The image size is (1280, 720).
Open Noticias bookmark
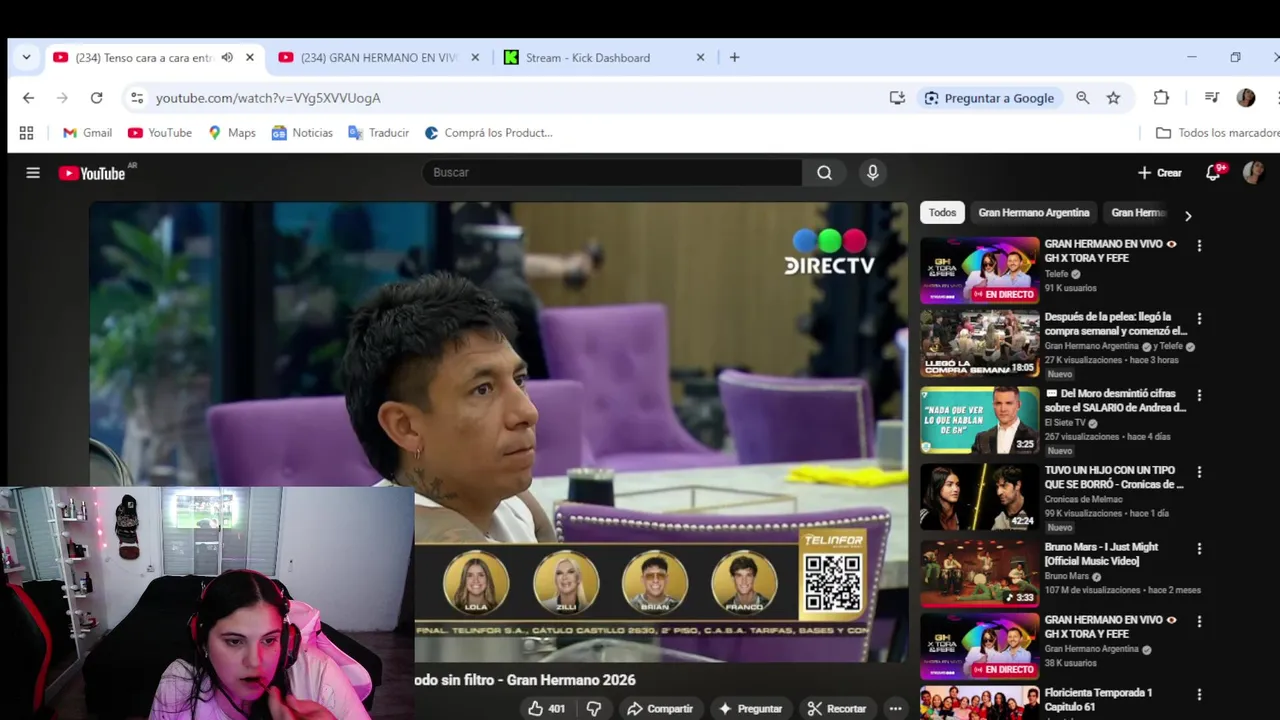click(302, 132)
